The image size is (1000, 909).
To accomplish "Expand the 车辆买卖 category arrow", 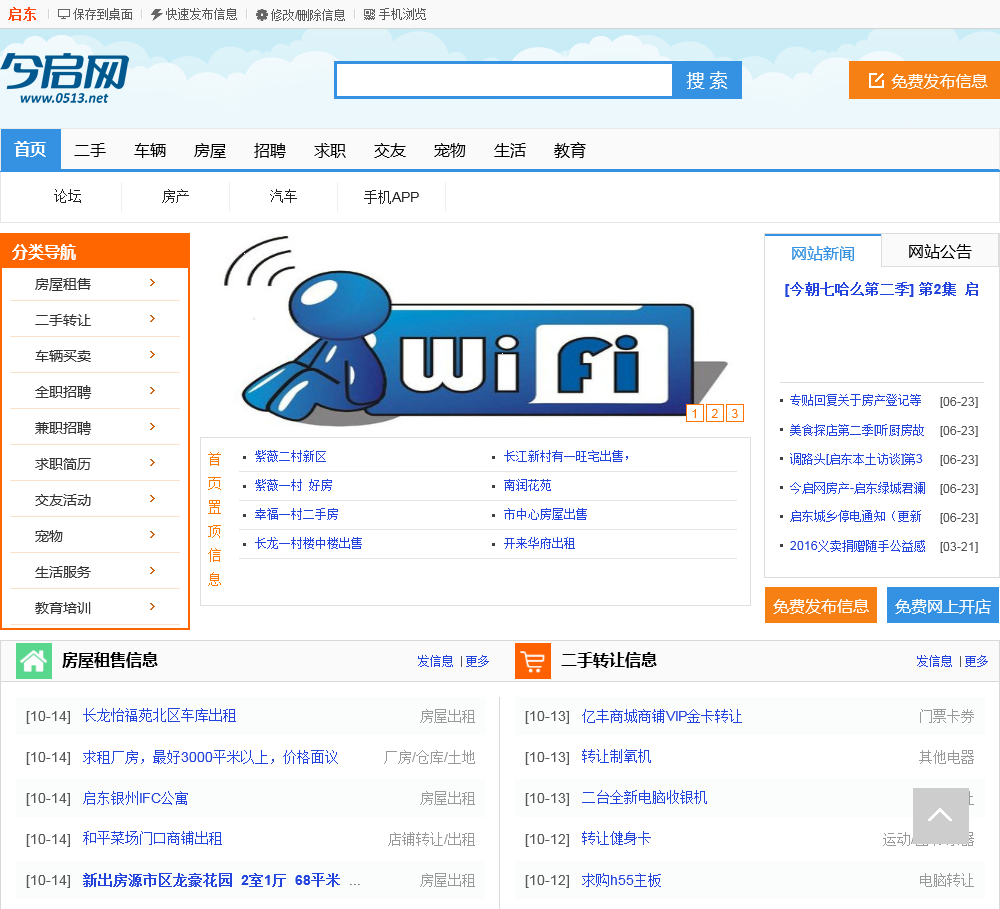I will click(x=152, y=355).
